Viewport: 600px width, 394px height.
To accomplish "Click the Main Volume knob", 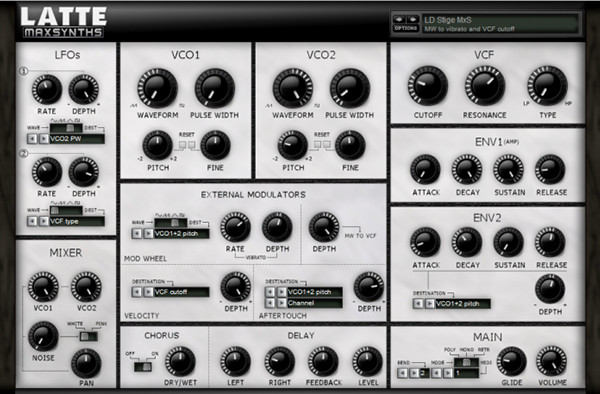I will click(551, 361).
